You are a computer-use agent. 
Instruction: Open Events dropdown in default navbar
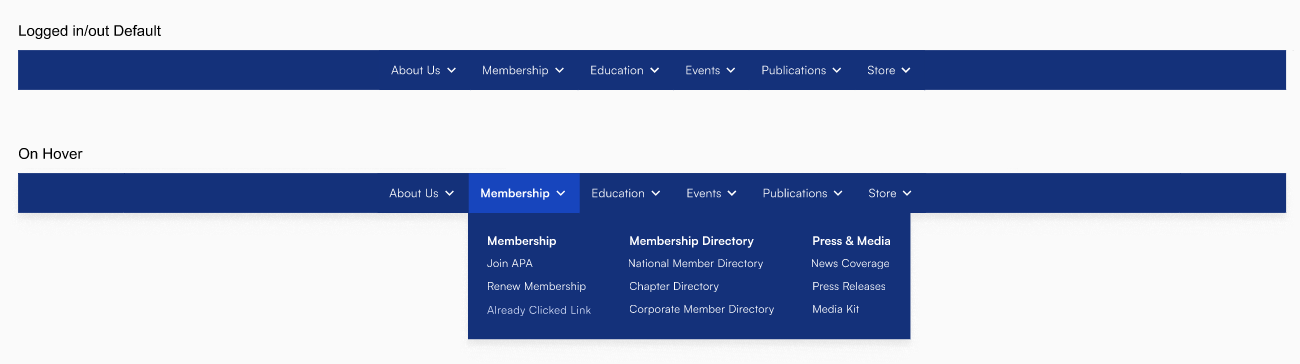tap(710, 70)
